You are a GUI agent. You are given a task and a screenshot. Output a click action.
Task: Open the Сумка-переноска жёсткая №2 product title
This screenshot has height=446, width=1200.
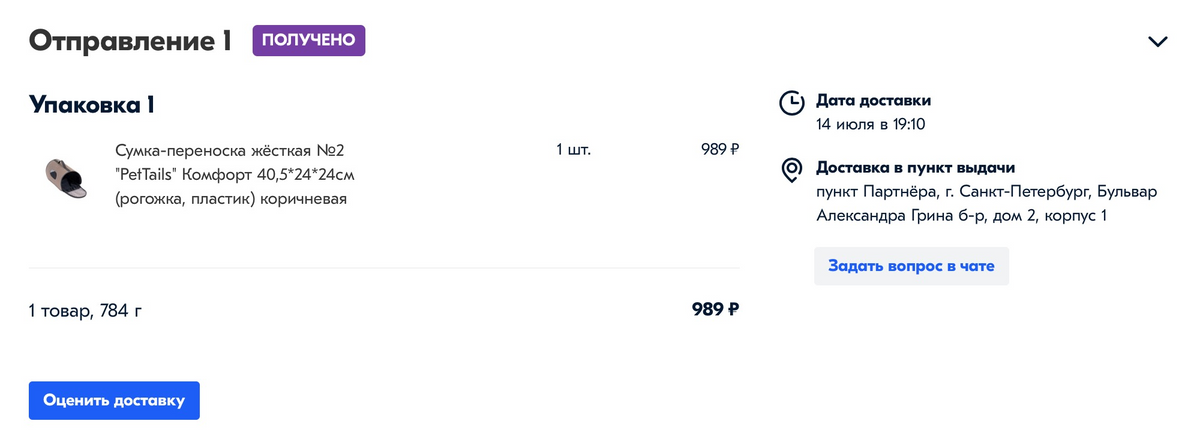coord(230,151)
